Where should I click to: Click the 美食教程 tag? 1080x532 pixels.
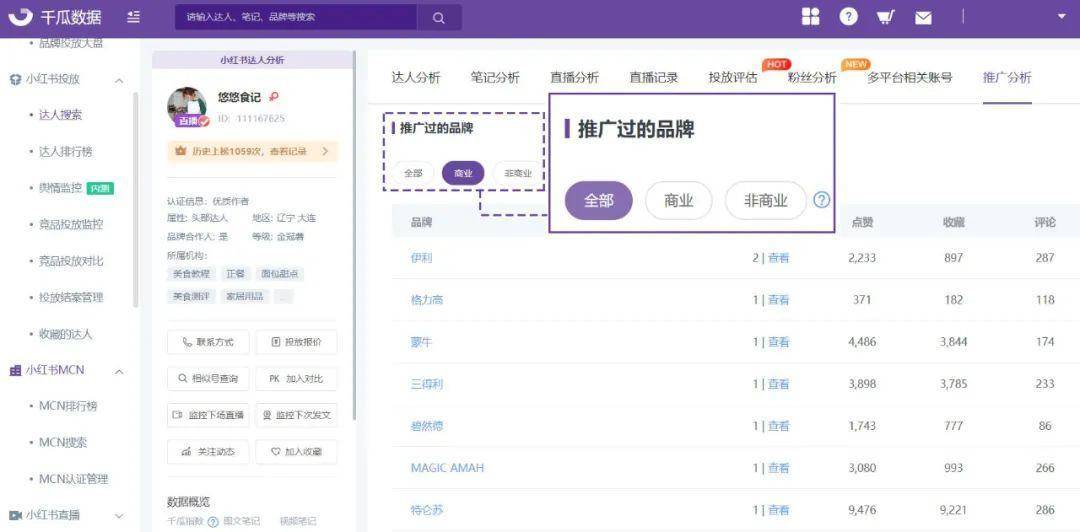coord(191,274)
